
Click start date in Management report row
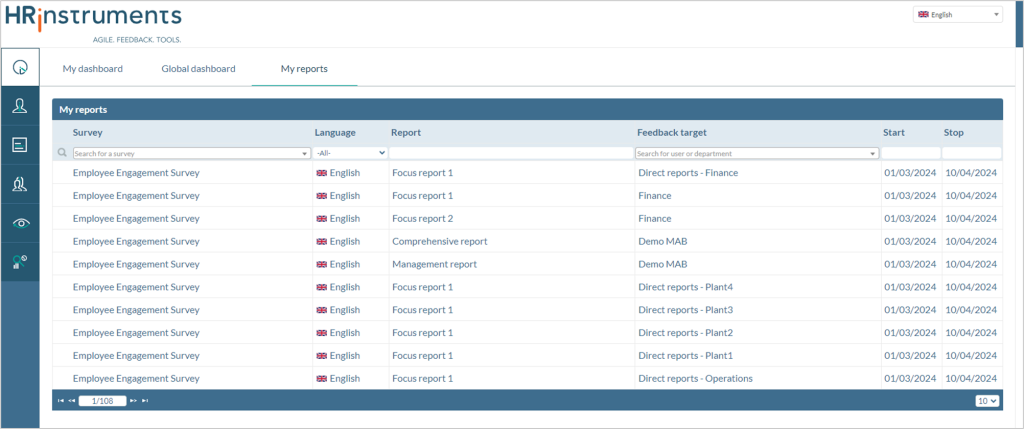(x=910, y=264)
